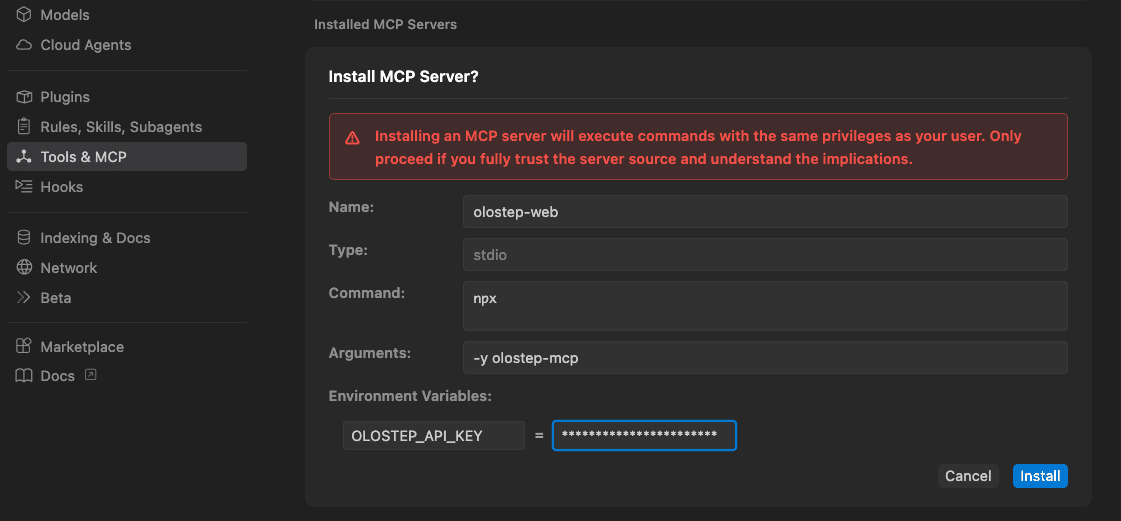This screenshot has height=521, width=1121.
Task: Click the Install MCP Server? dialog title
Action: coord(403,76)
